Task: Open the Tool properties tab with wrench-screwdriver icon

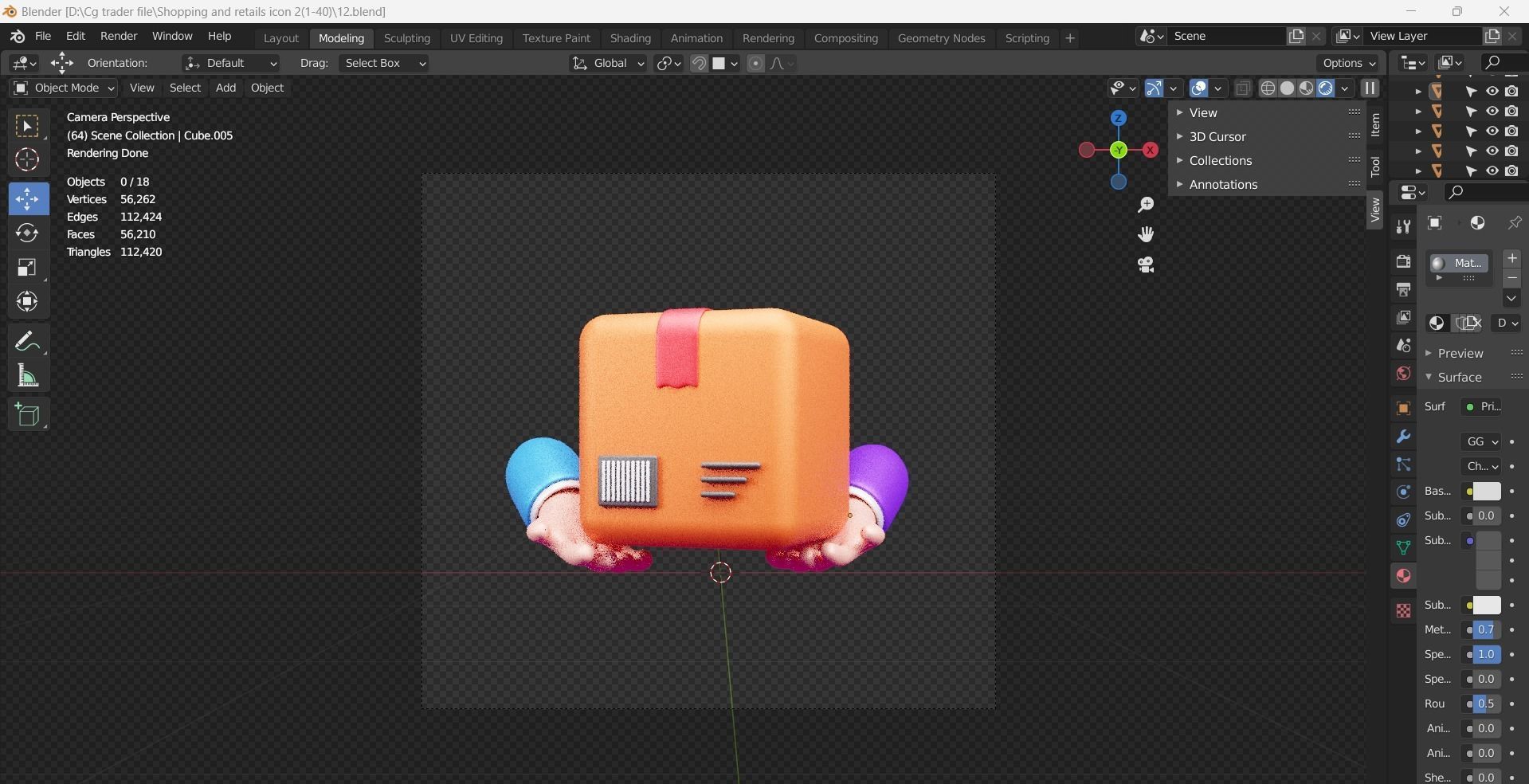Action: 1403,227
